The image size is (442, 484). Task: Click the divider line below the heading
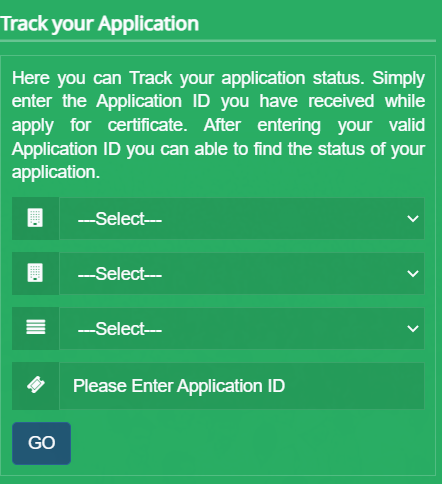coord(218,41)
